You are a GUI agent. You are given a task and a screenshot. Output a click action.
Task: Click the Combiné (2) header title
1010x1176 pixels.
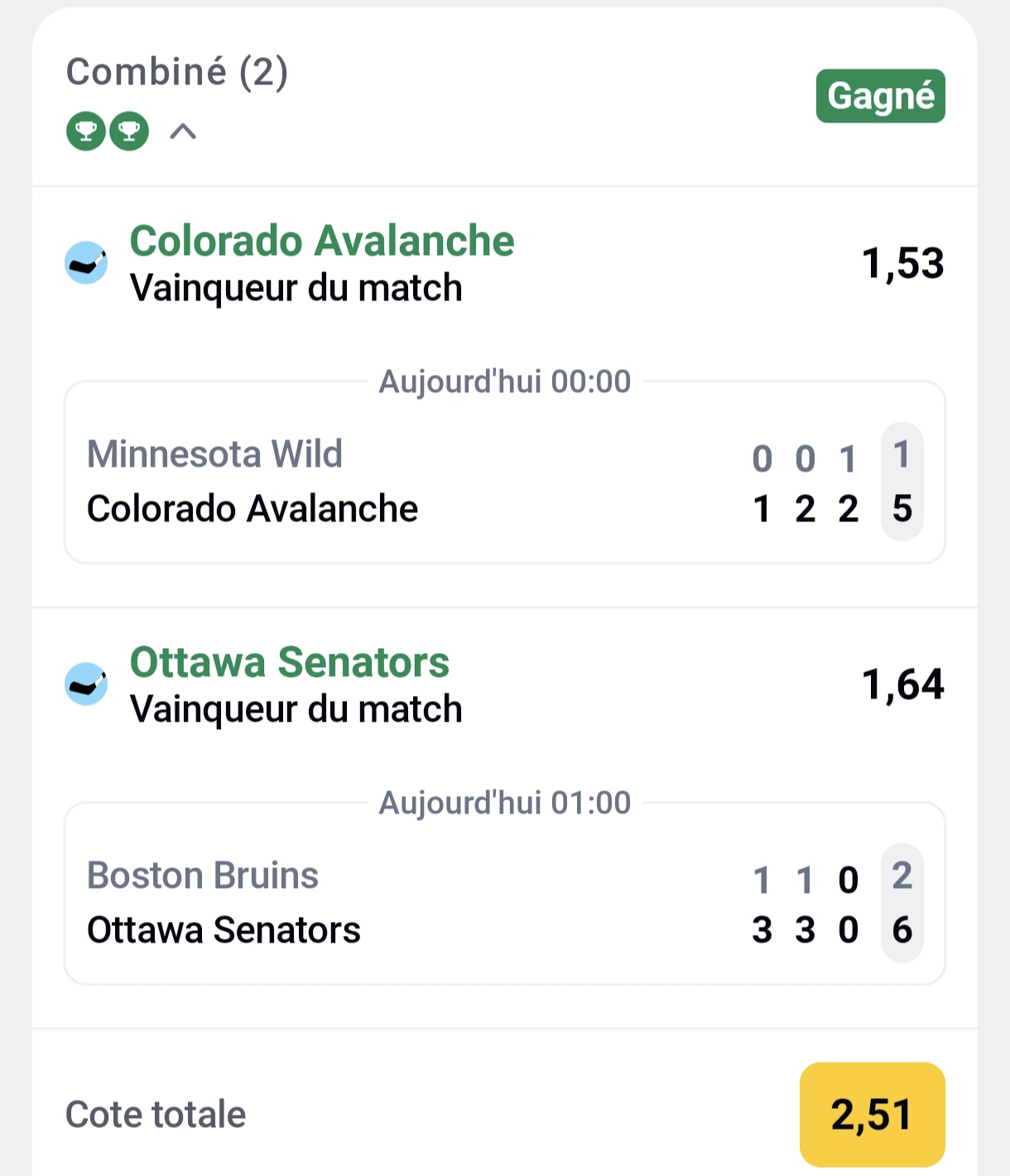[x=177, y=72]
